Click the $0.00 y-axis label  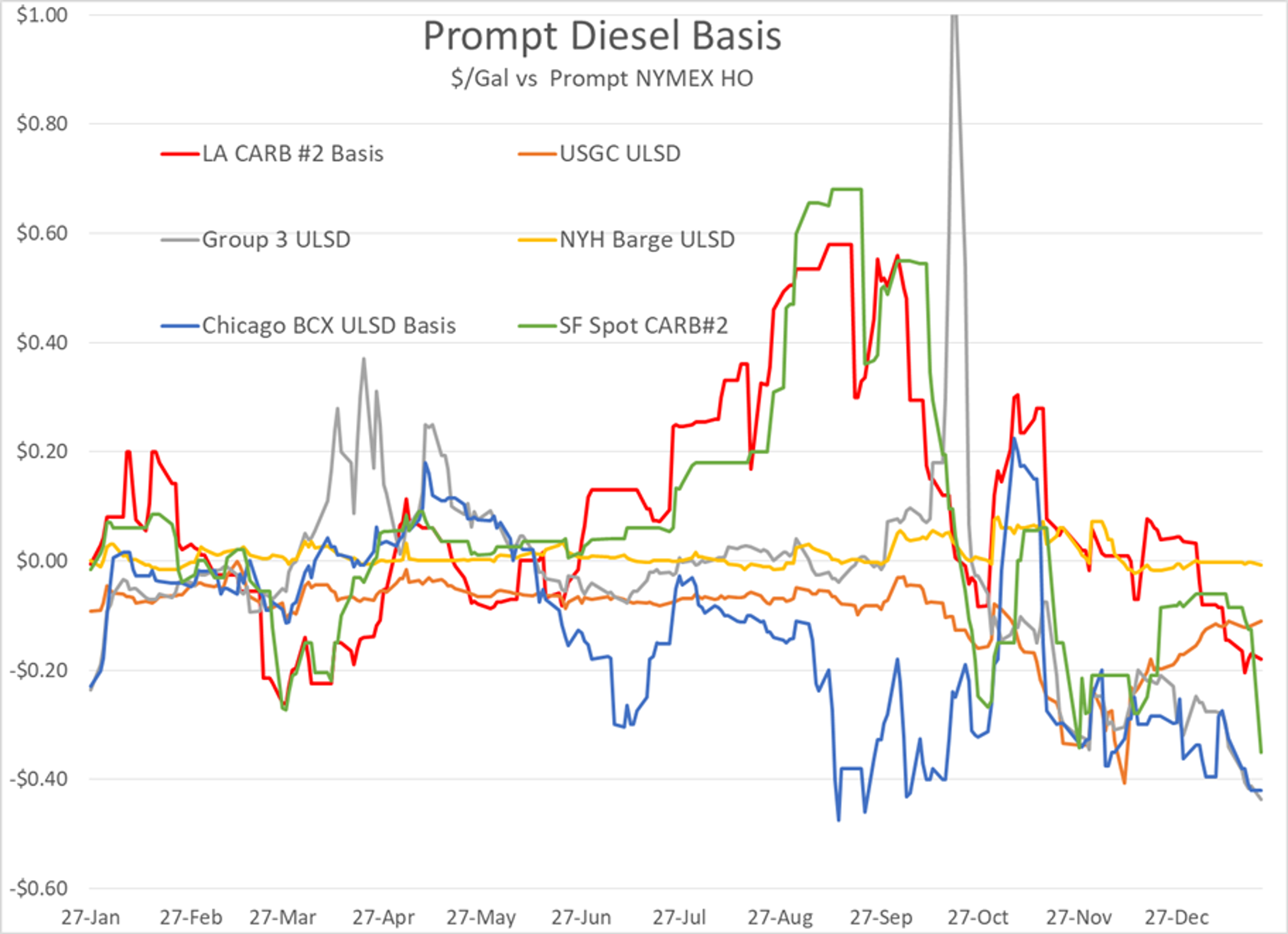pos(42,561)
